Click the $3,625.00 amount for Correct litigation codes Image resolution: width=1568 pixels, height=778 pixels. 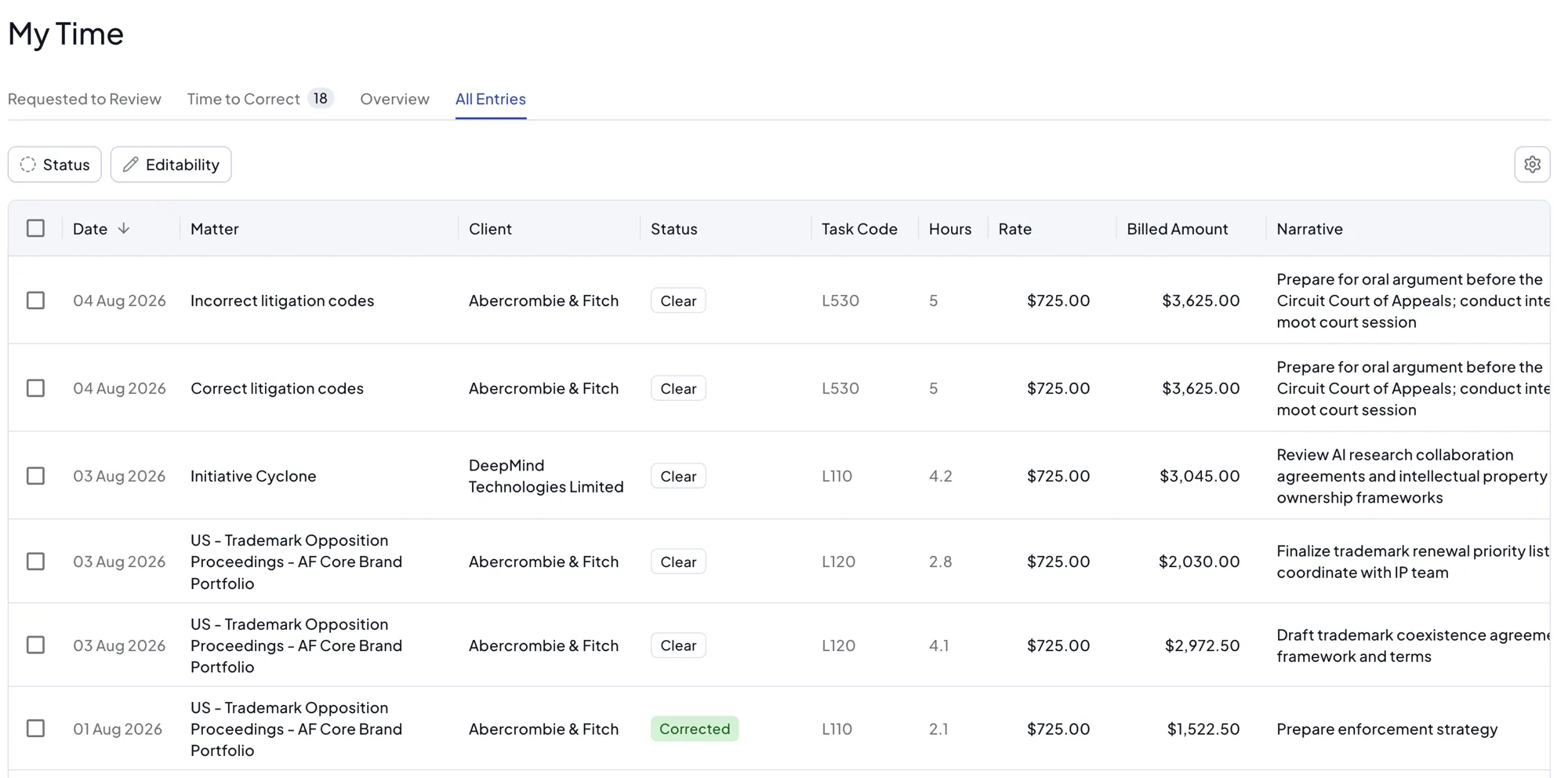tap(1201, 388)
